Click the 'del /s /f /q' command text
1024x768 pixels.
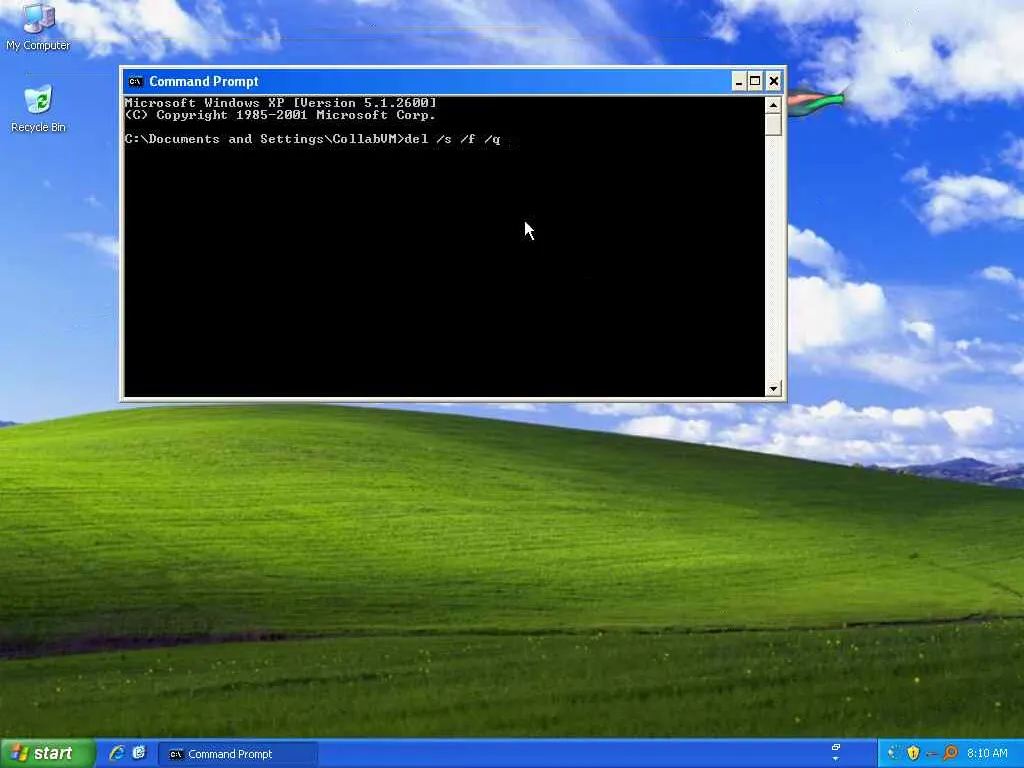453,139
